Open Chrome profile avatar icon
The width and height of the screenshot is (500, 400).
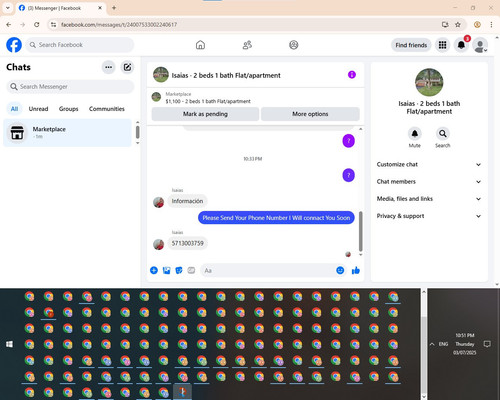477,24
